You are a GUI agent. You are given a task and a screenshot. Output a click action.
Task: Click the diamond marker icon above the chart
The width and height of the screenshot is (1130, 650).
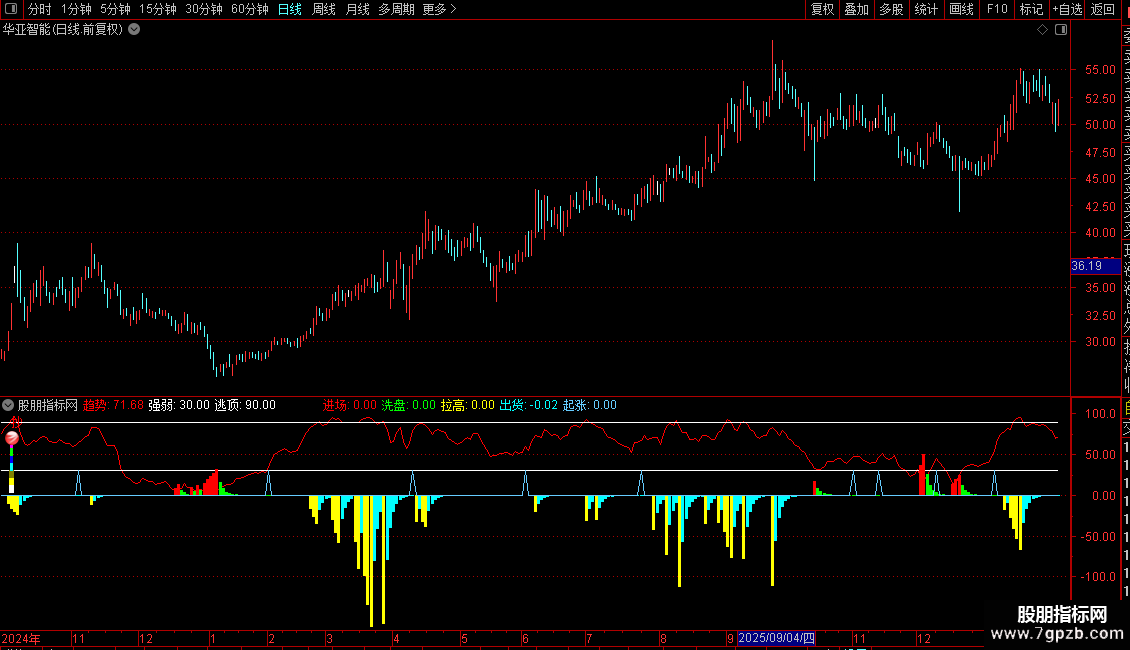pyautogui.click(x=1042, y=30)
